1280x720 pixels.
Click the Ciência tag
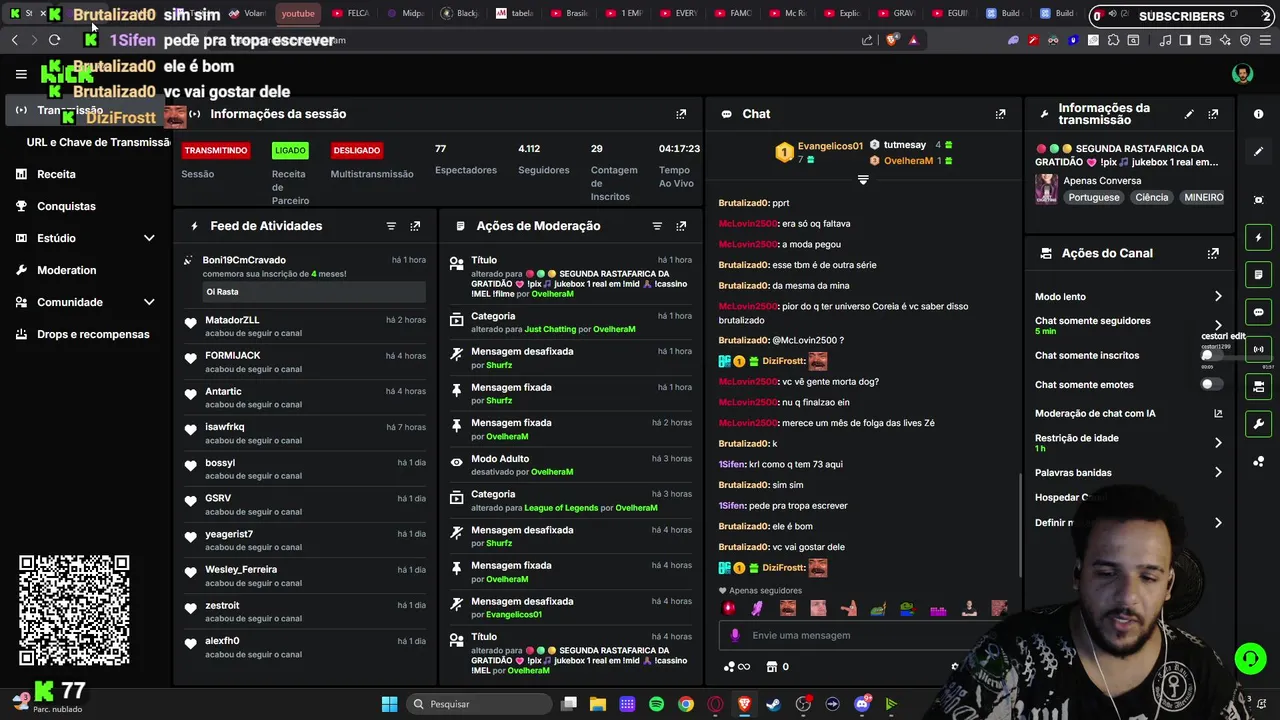(x=1151, y=197)
